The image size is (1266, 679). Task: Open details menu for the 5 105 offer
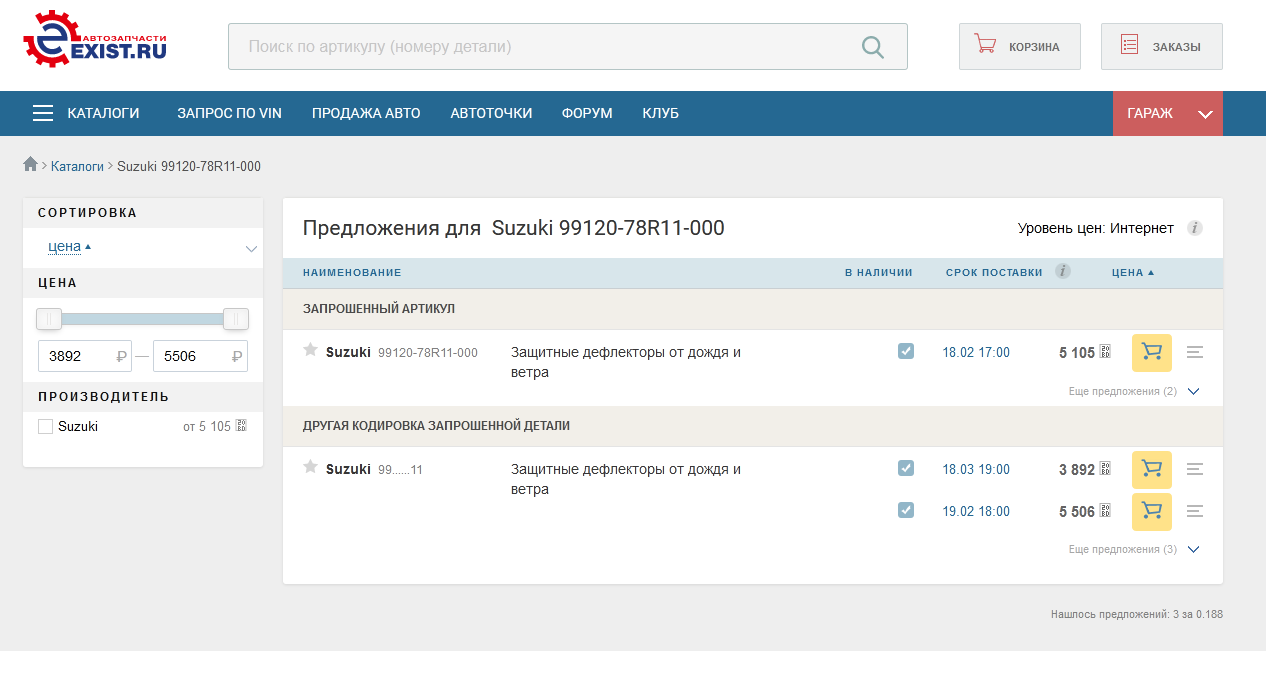tap(1195, 352)
